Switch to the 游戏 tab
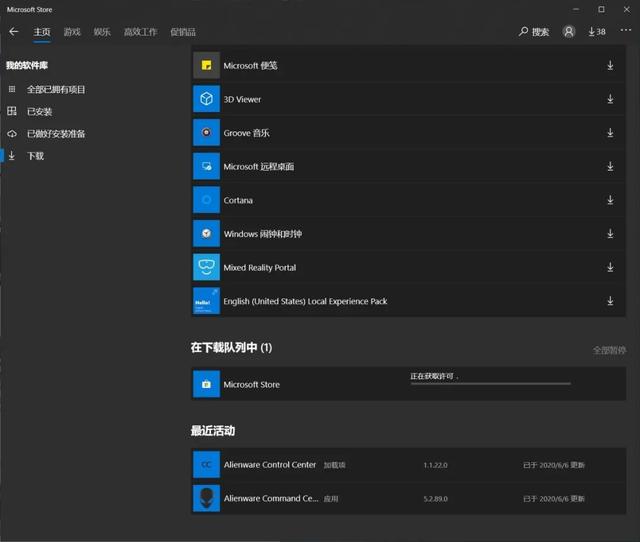Image resolution: width=640 pixels, height=542 pixels. pos(72,32)
